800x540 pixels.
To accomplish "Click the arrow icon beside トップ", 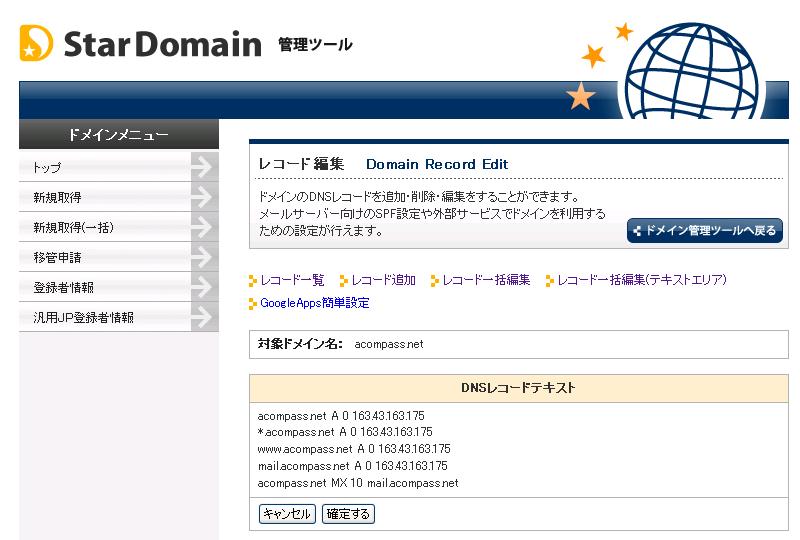I will 203,167.
